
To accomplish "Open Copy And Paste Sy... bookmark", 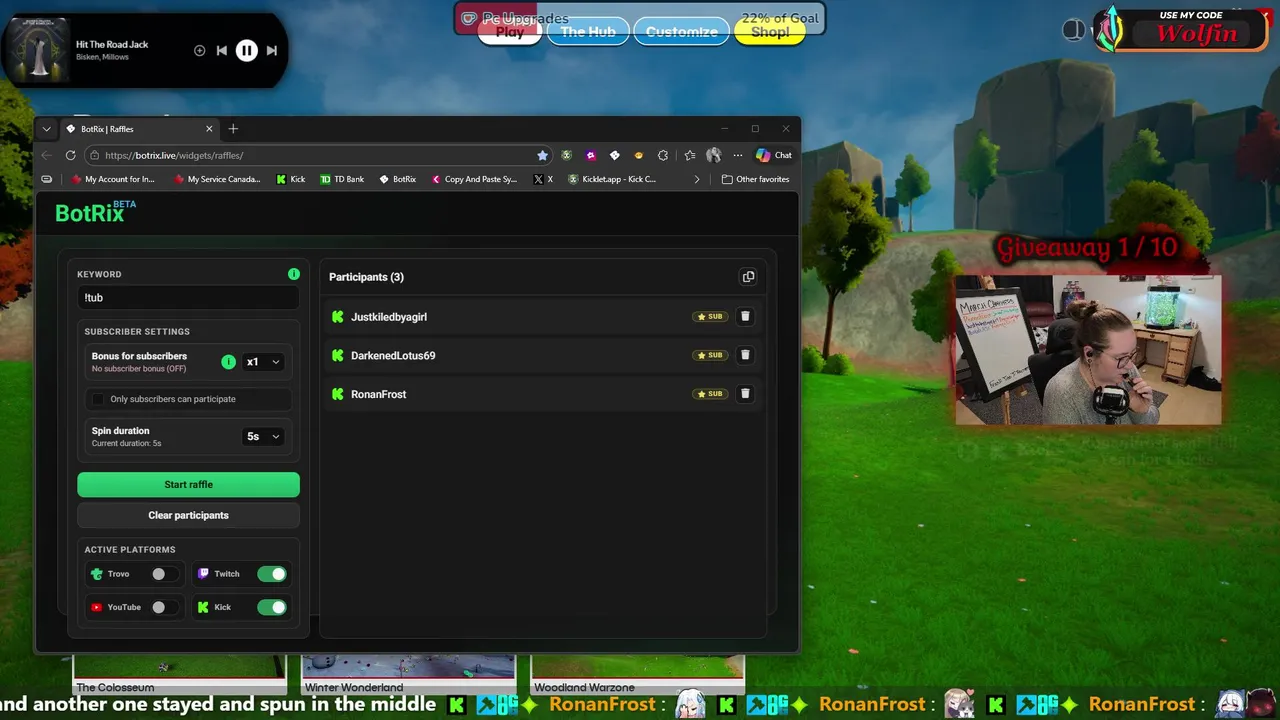I will 474,179.
